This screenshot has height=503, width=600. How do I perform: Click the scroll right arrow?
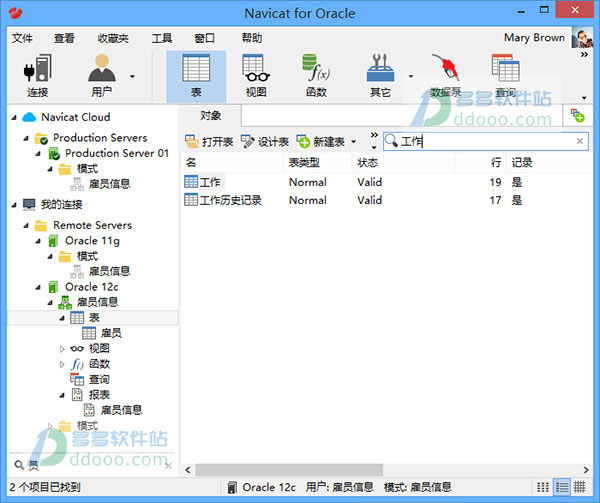(x=586, y=470)
